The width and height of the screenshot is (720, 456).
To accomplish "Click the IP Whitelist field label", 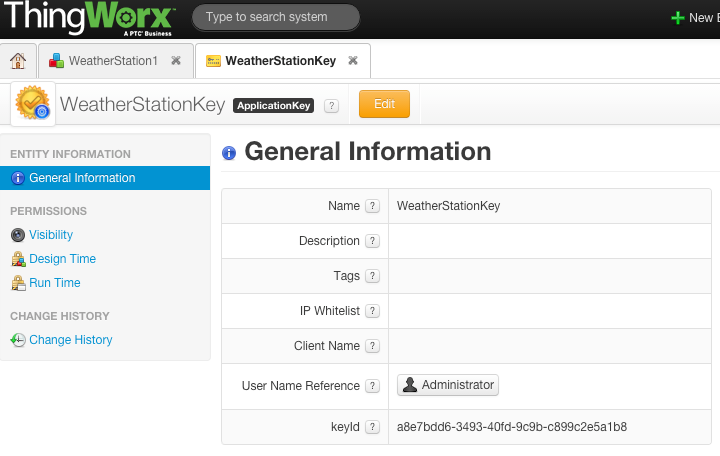I will pyautogui.click(x=330, y=311).
